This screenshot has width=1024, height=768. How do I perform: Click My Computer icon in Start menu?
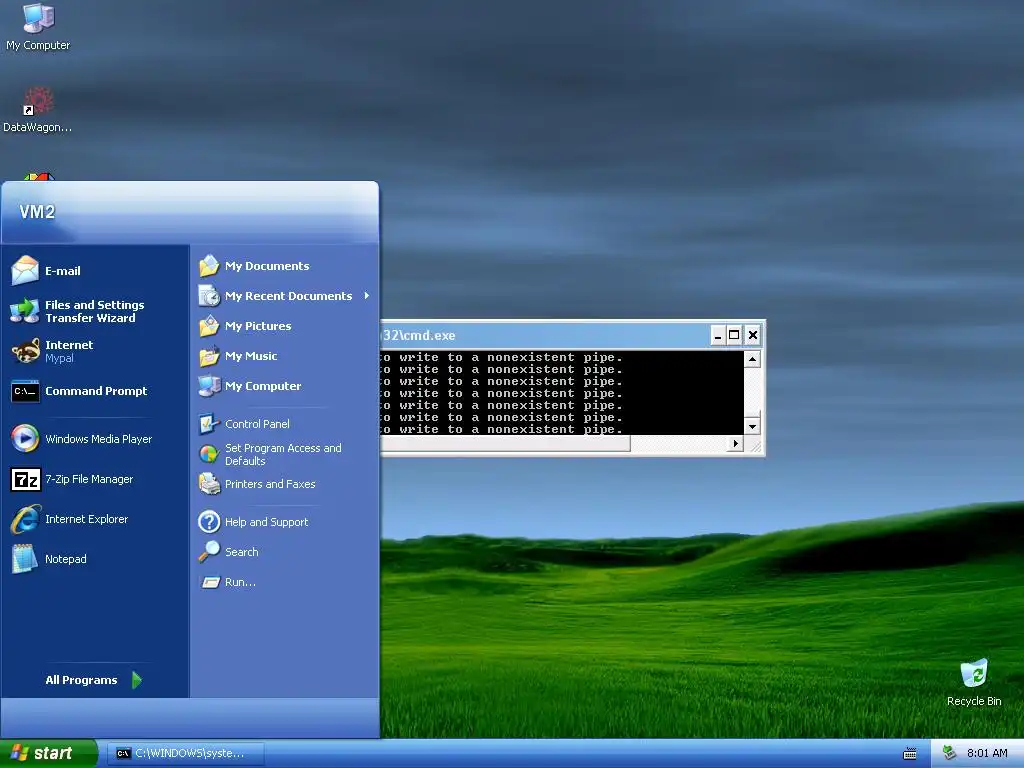pyautogui.click(x=209, y=386)
